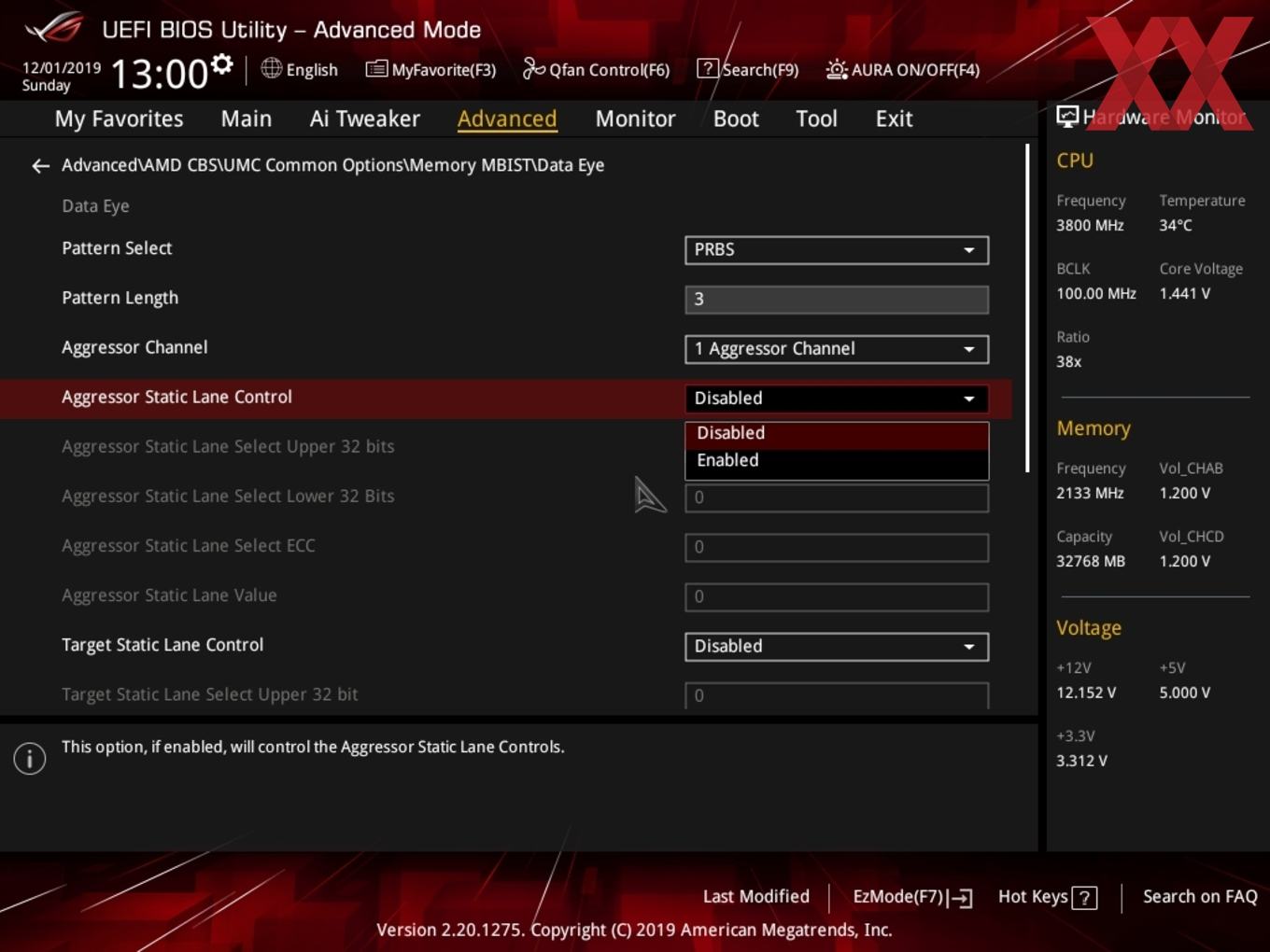Click the CPU temperature 34°C value
Viewport: 1270px width, 952px height.
(x=1176, y=225)
